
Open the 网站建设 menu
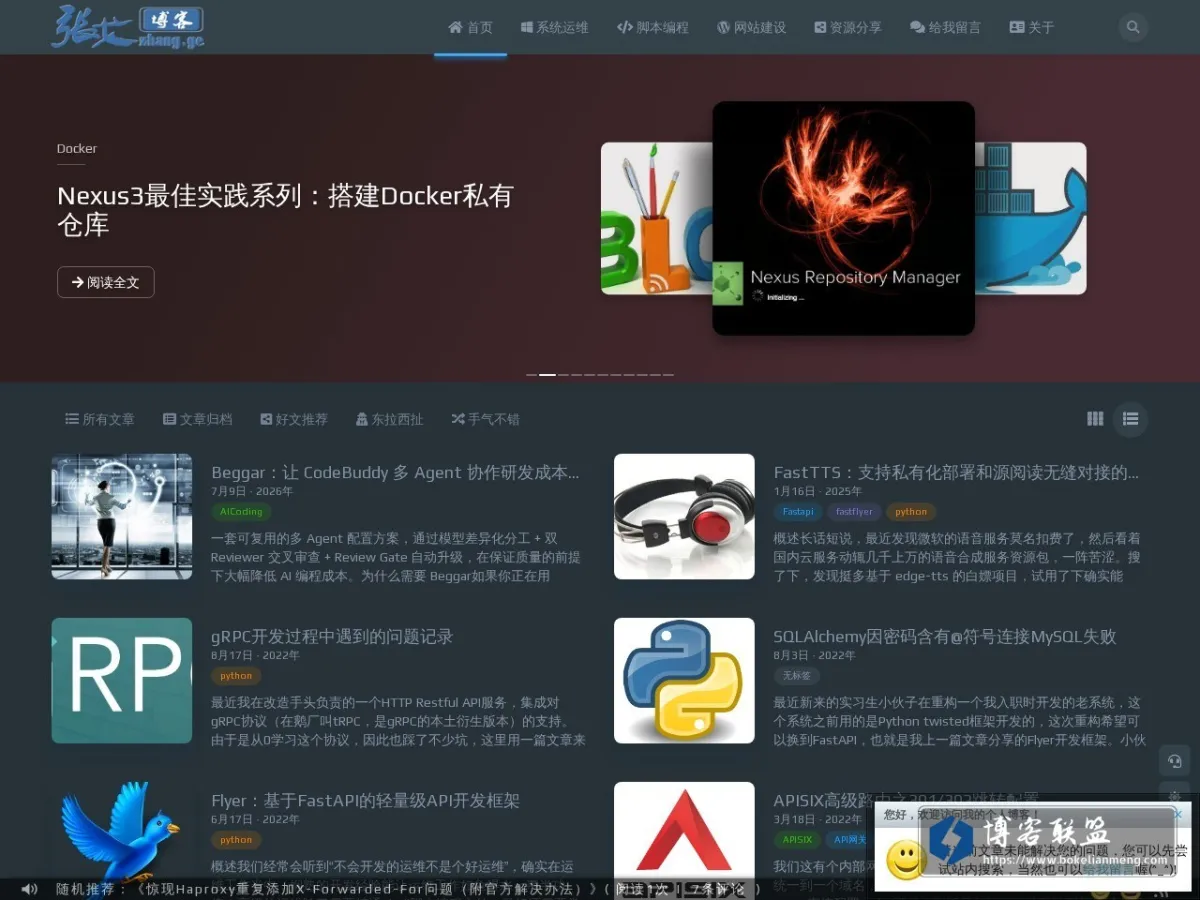click(752, 27)
